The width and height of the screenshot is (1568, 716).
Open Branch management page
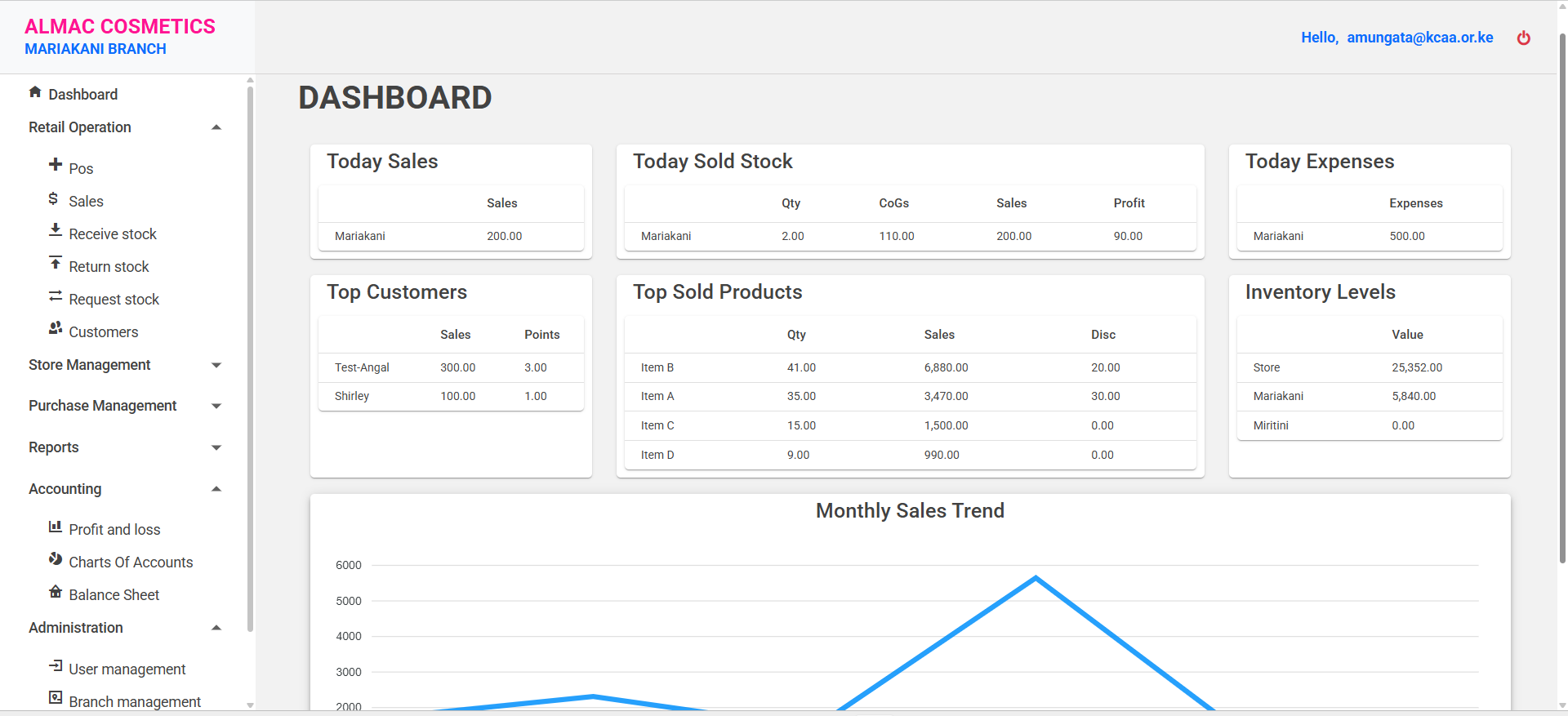(135, 702)
